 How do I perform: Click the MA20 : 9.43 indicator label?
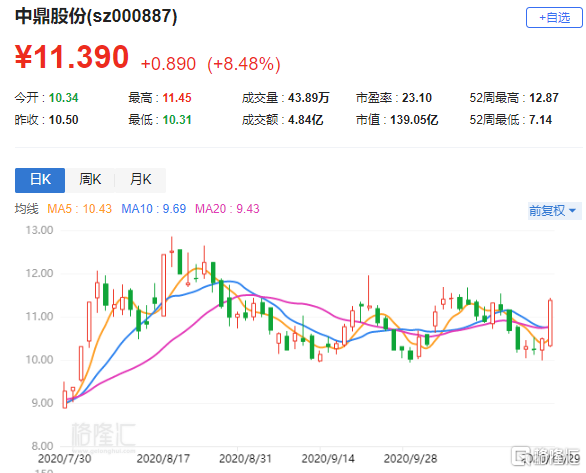[227, 208]
